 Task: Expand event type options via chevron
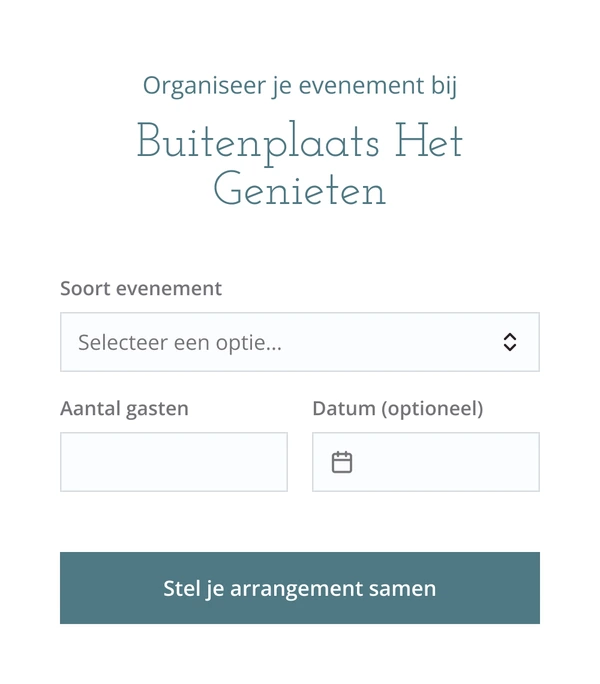tap(510, 342)
